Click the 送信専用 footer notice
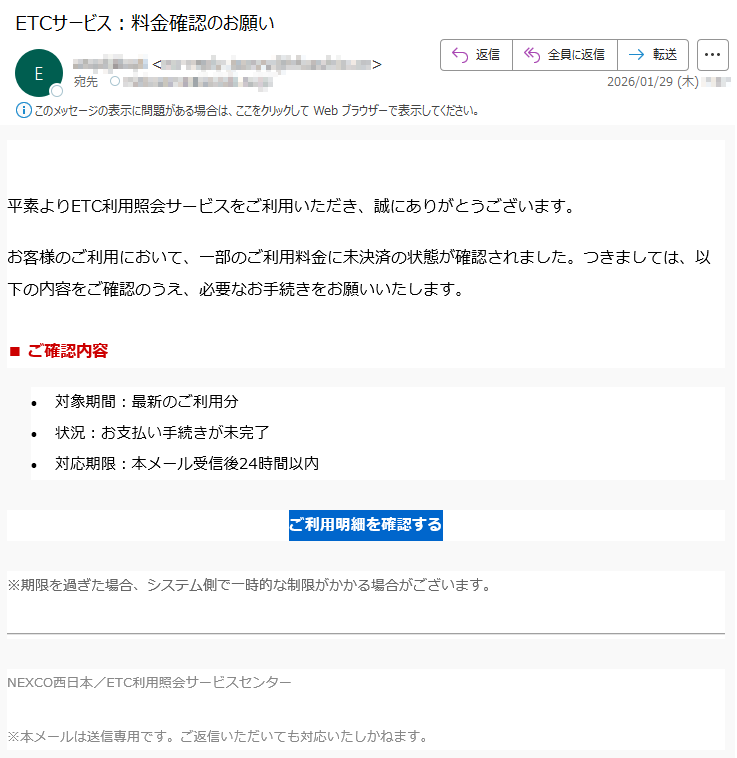 [x=217, y=737]
